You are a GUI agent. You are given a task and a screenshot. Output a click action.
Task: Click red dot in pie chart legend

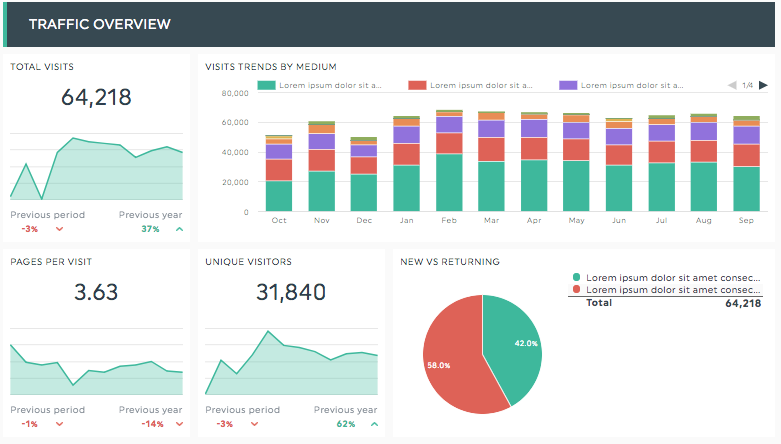point(577,290)
